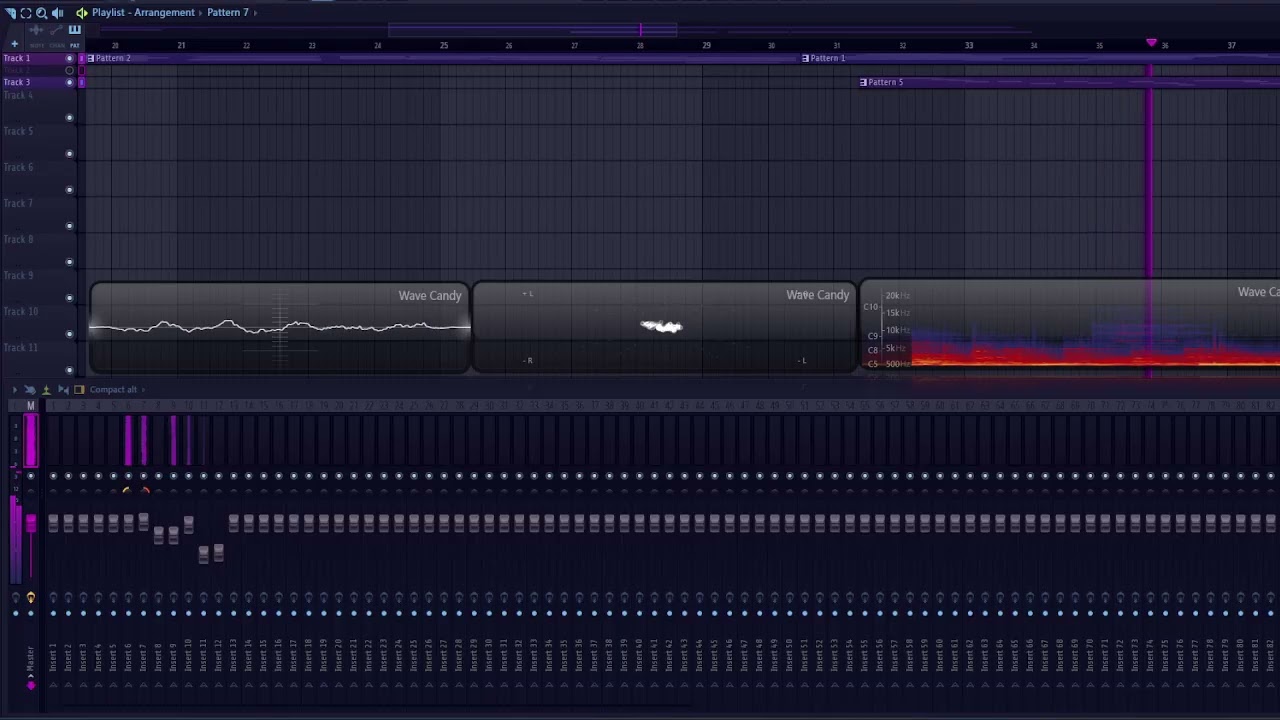Image resolution: width=1280 pixels, height=720 pixels.
Task: Click the Wave Candy stereo vectorscope panel
Action: (665, 328)
